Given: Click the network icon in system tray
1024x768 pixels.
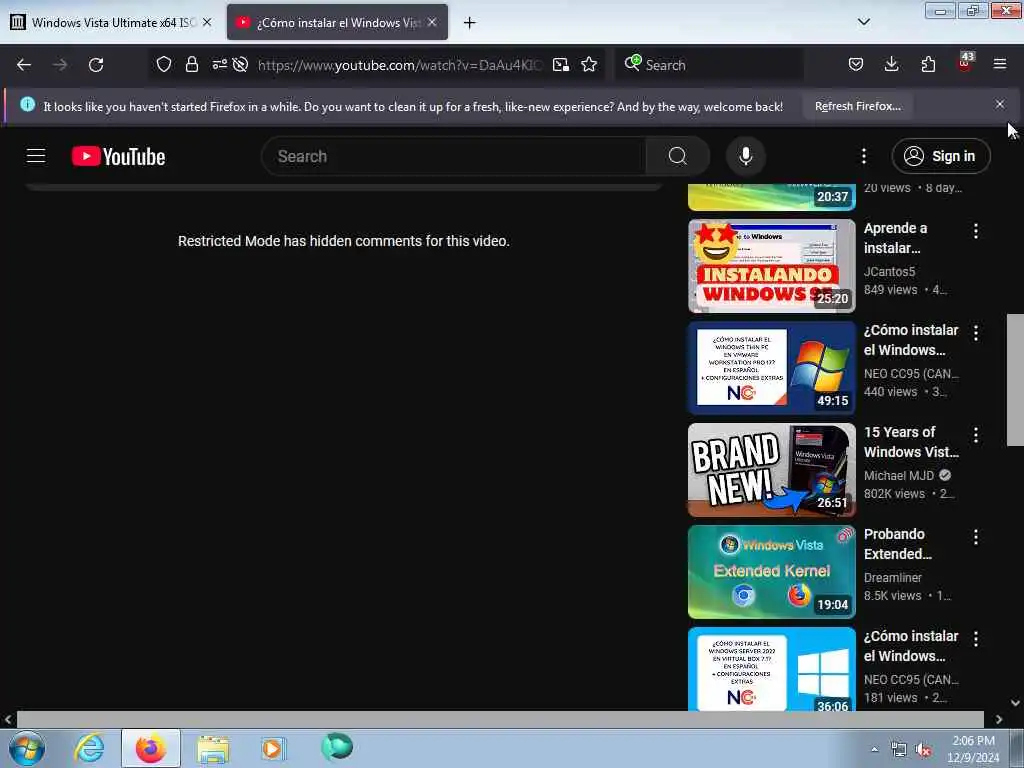Looking at the screenshot, I should [899, 750].
